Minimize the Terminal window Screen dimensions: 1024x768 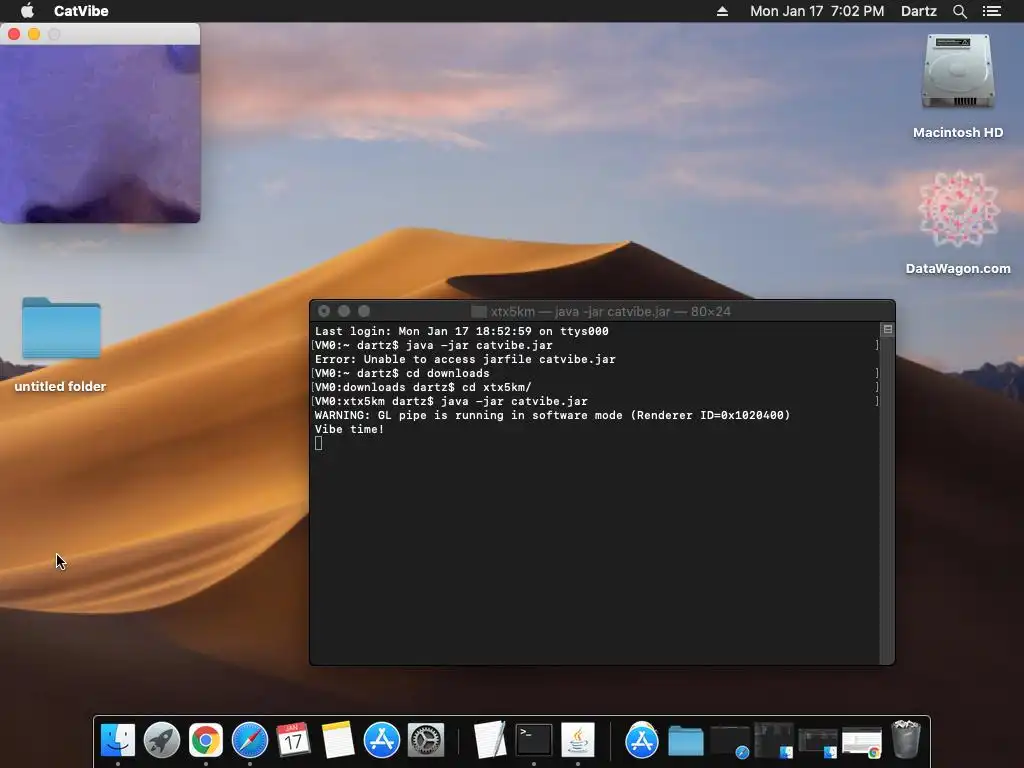(x=344, y=312)
